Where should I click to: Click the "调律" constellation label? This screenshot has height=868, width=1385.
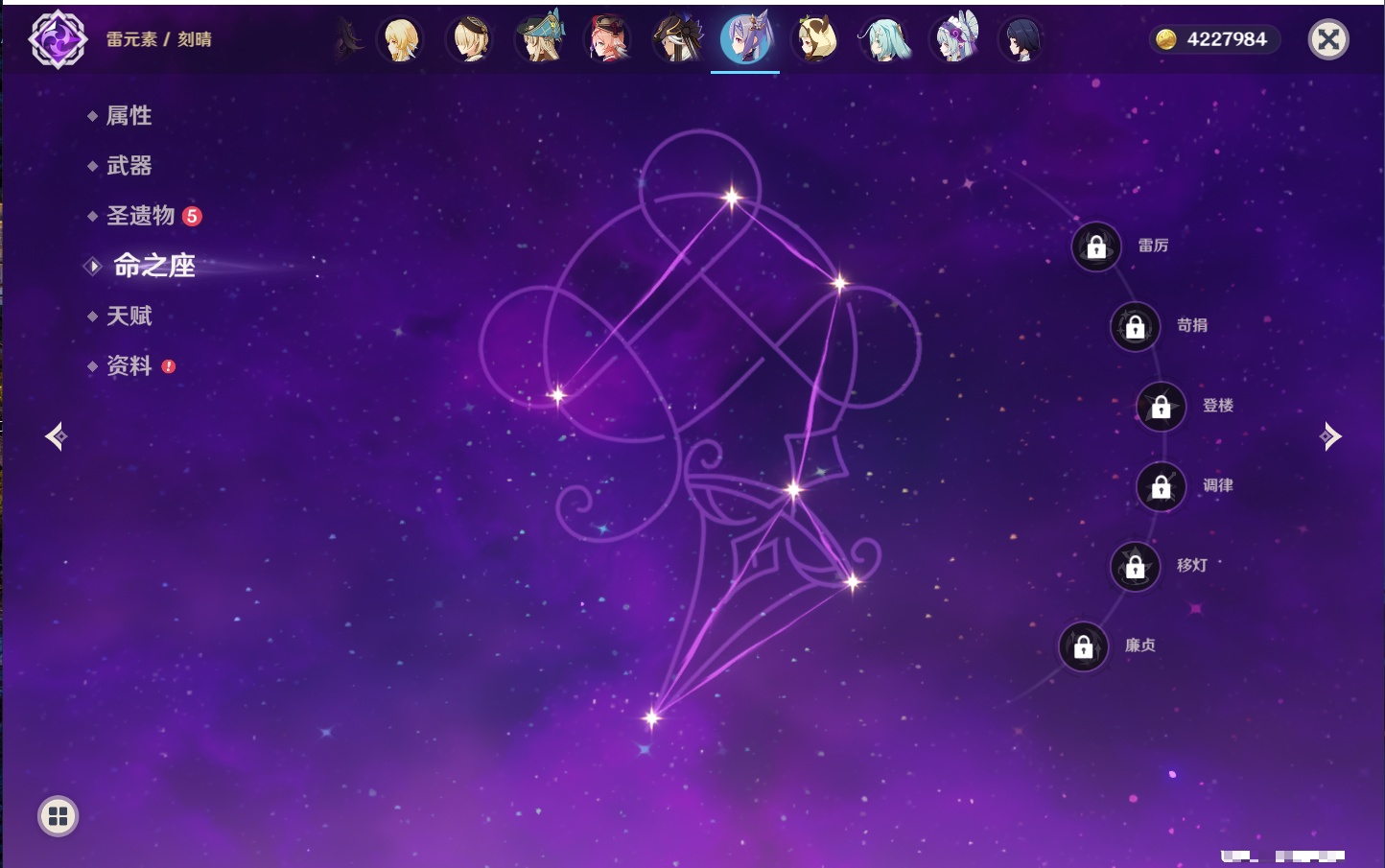pos(1218,485)
